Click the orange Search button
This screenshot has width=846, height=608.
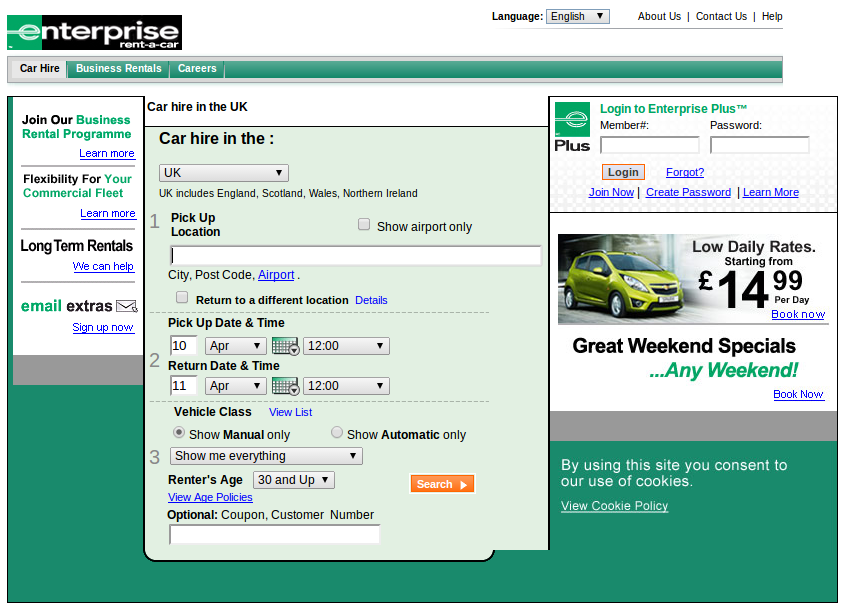pos(442,484)
